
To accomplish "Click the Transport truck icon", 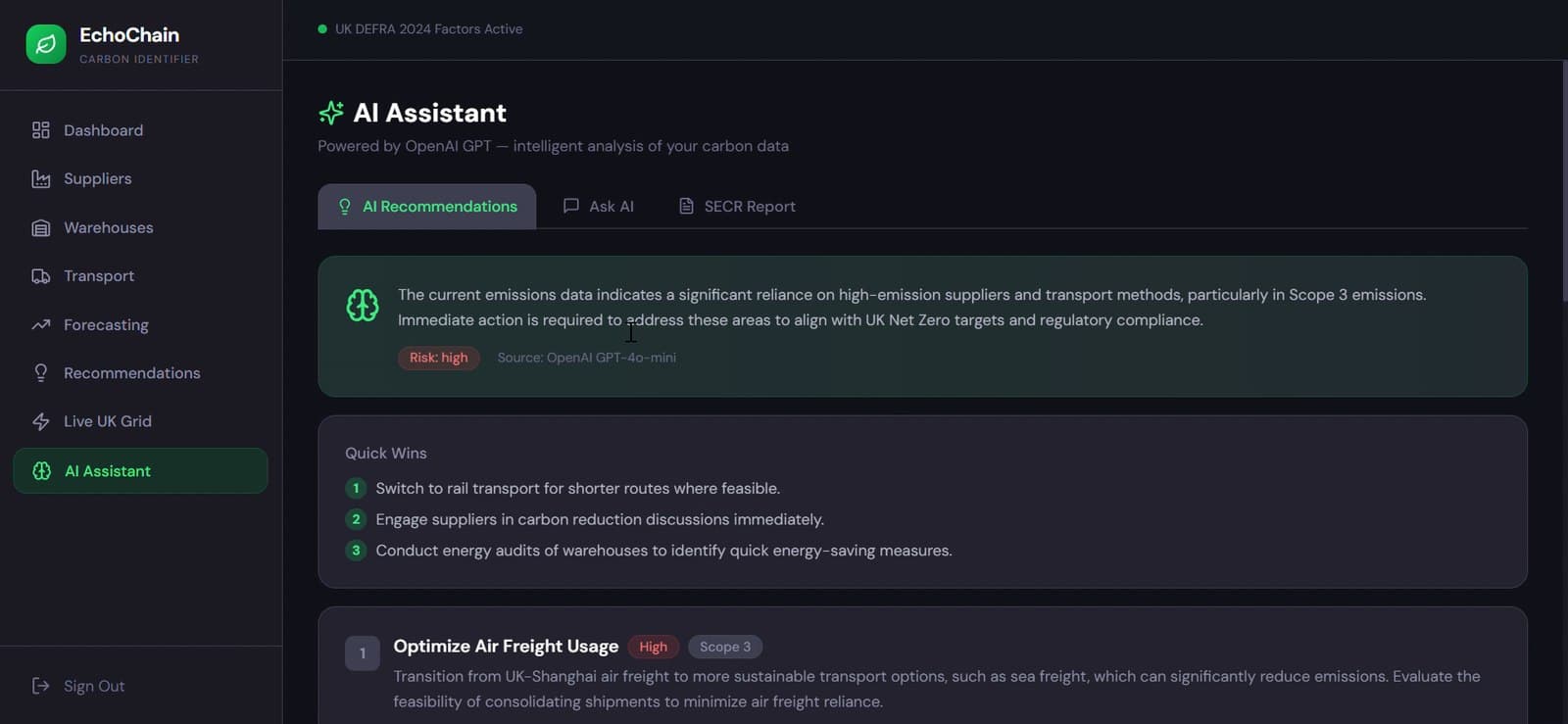I will [40, 276].
